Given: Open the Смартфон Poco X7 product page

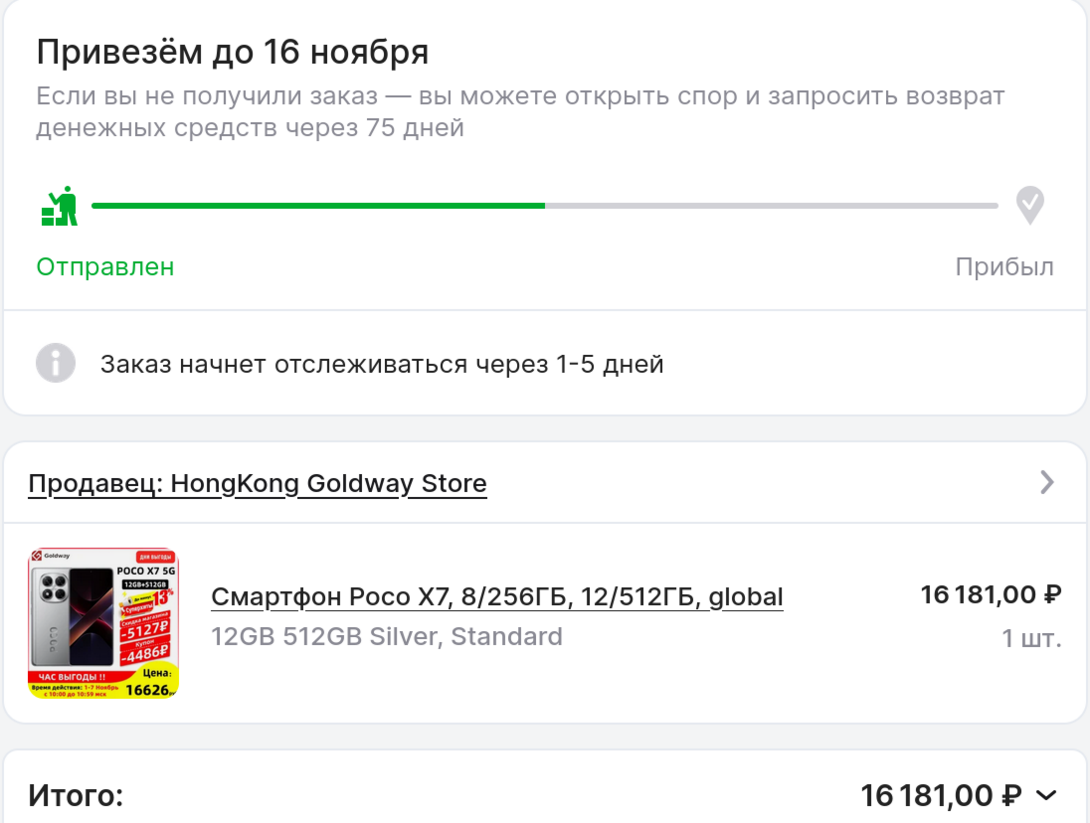Looking at the screenshot, I should [x=497, y=597].
